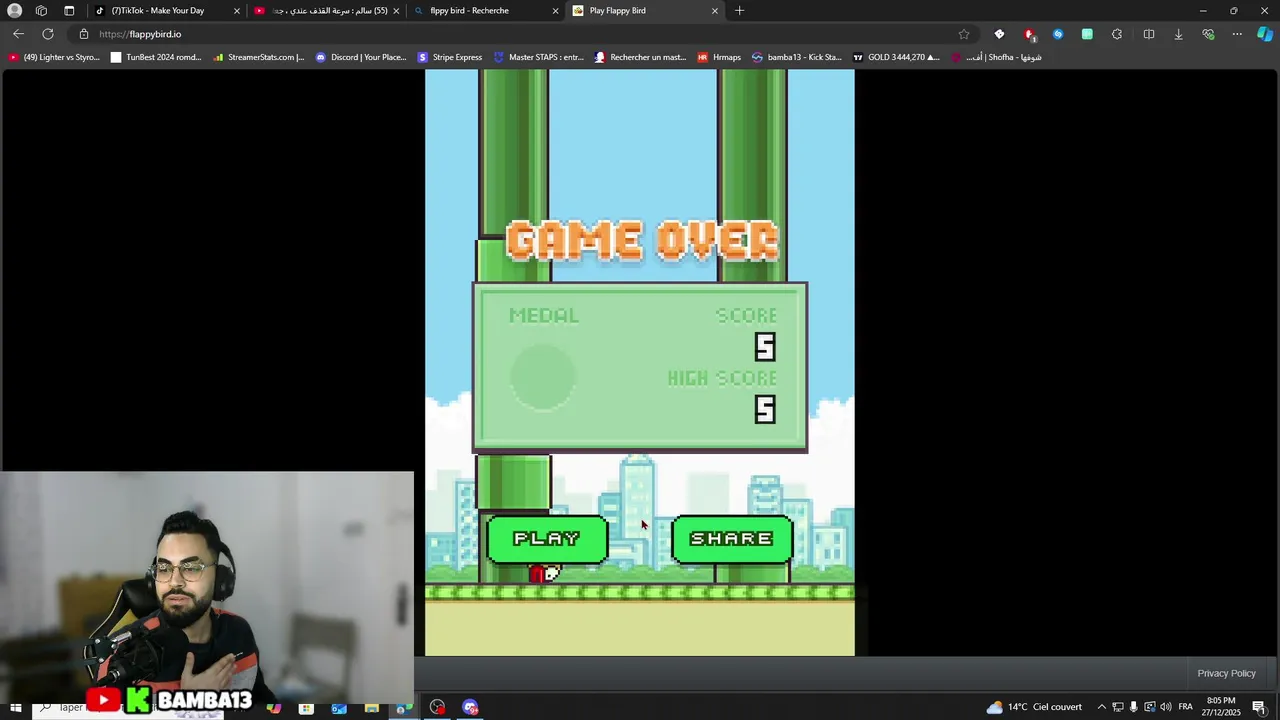
Task: Open the Master STAPS bookmark
Action: click(538, 57)
